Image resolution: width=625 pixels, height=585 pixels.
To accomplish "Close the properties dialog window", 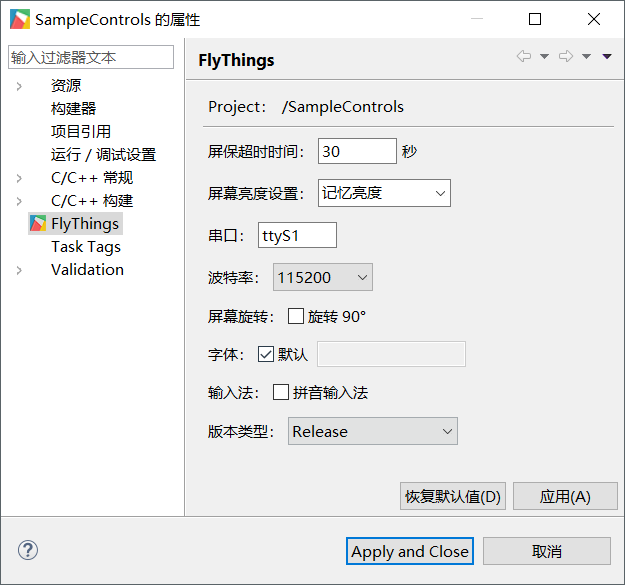I will pyautogui.click(x=594, y=19).
